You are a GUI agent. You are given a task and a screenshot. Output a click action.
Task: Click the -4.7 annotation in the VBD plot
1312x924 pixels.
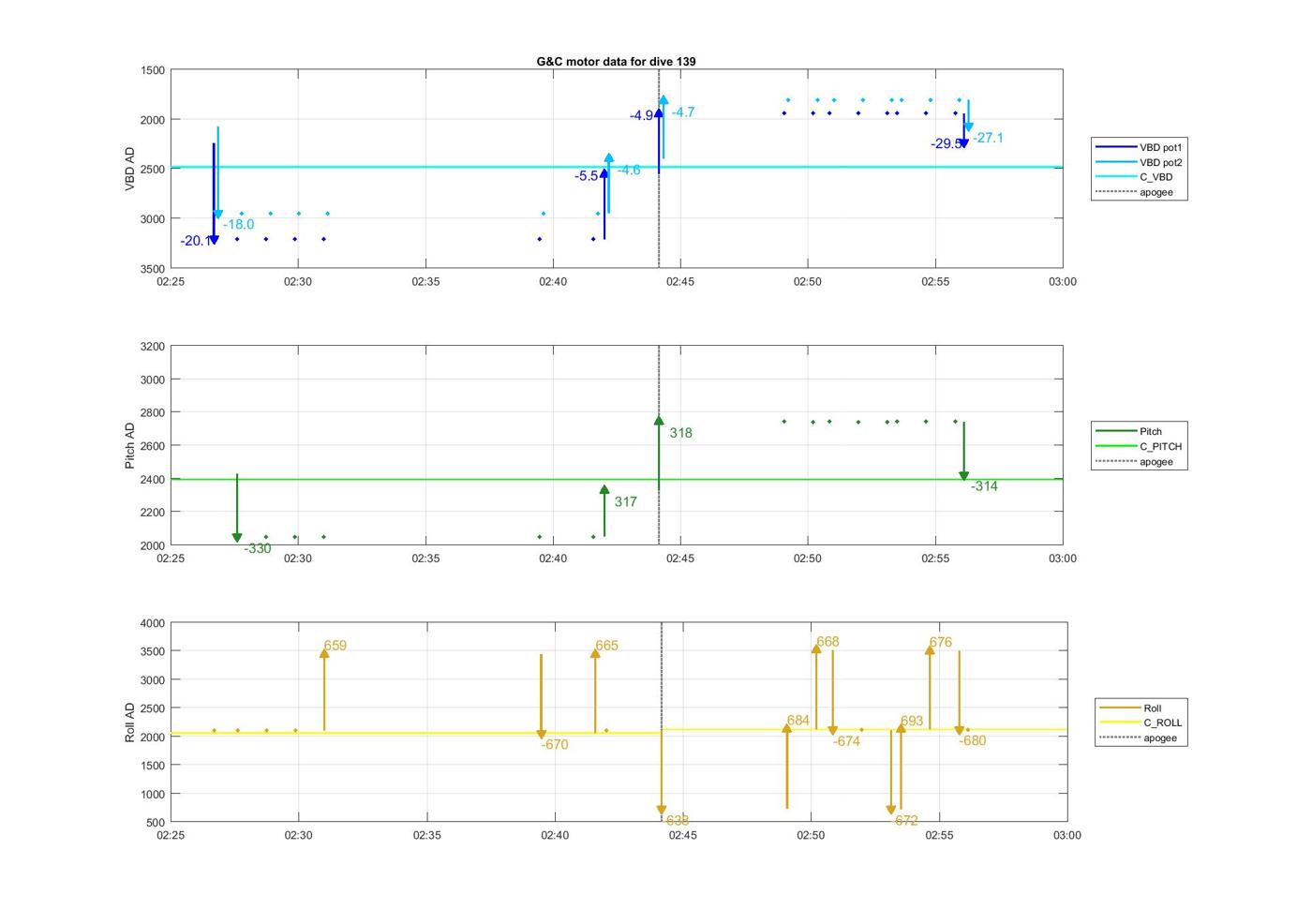tap(683, 112)
